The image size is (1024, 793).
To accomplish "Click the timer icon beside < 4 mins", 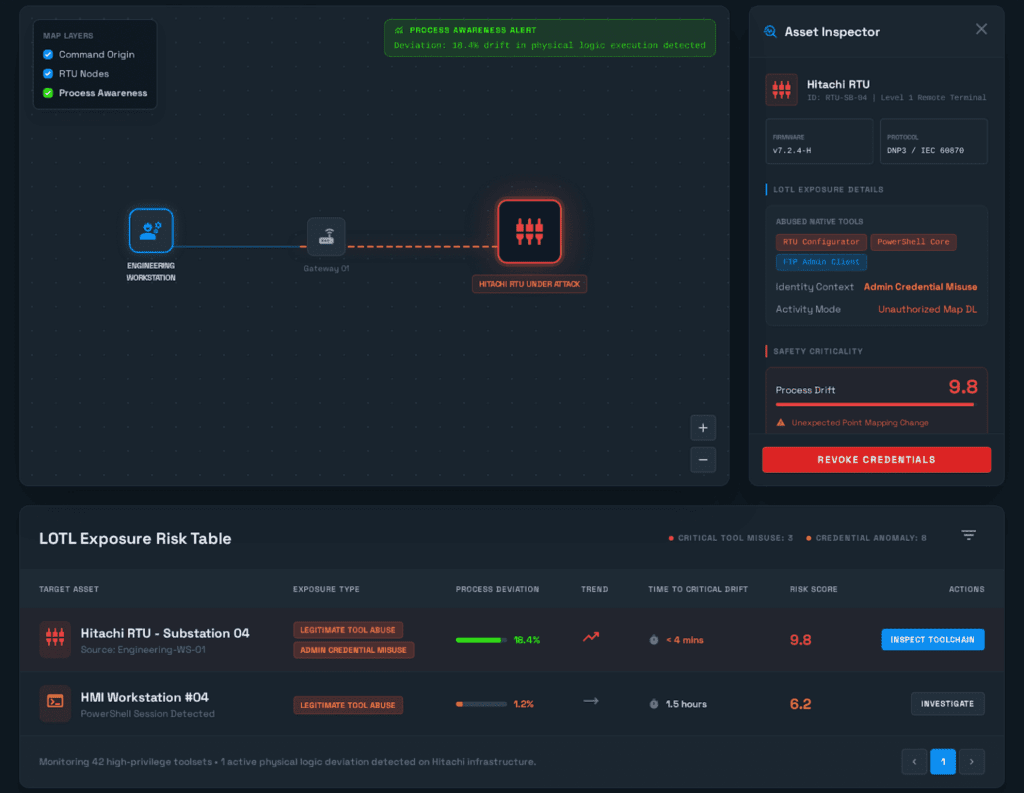I will [654, 640].
